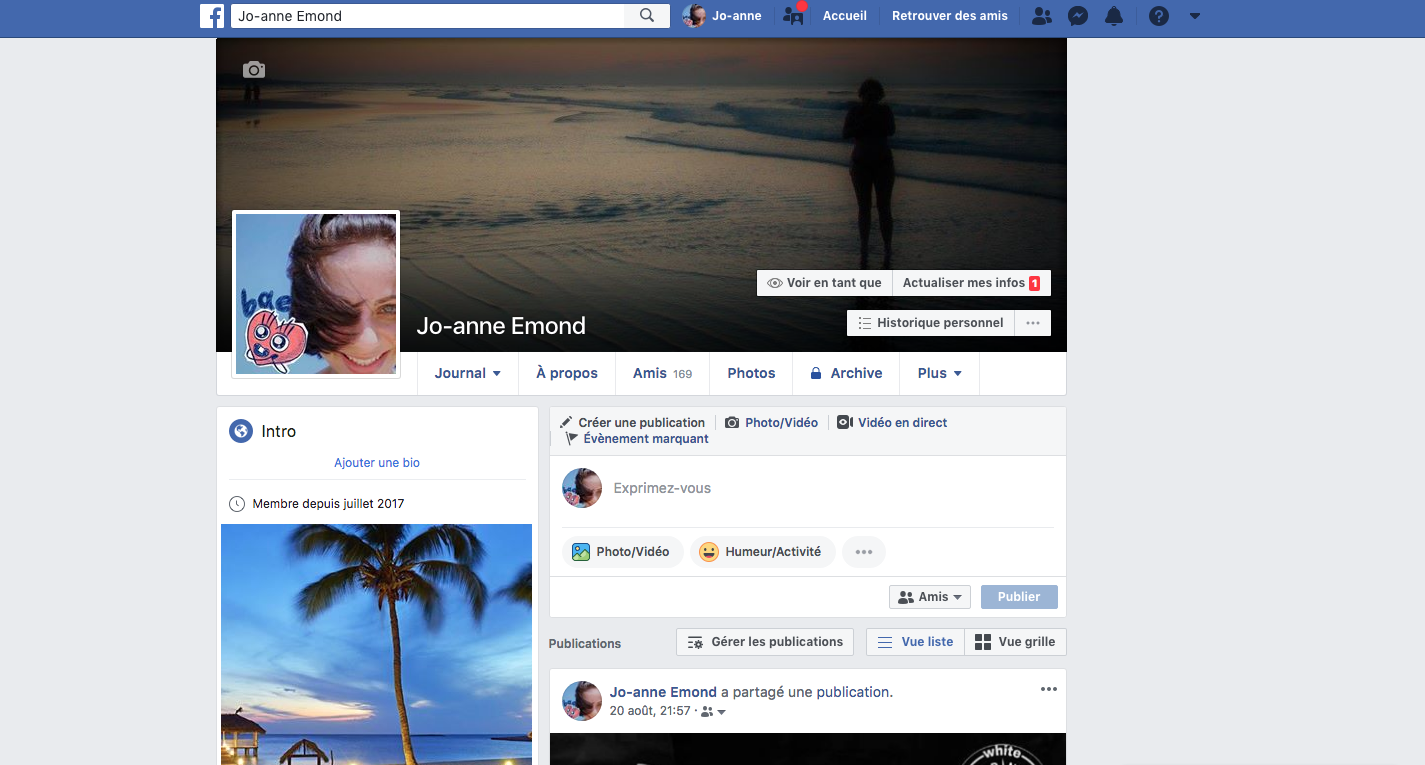Click the composer avatar picture
The image size is (1425, 765).
(x=582, y=488)
